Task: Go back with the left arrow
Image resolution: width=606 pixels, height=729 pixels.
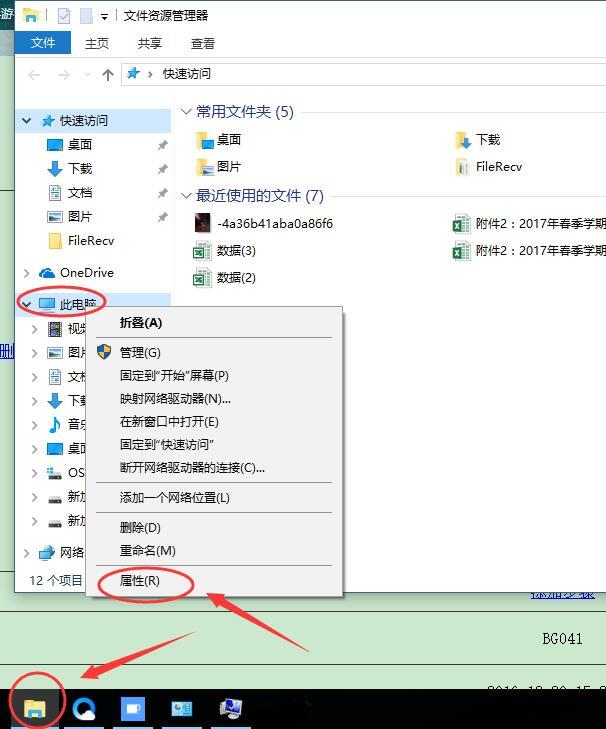Action: [x=34, y=74]
